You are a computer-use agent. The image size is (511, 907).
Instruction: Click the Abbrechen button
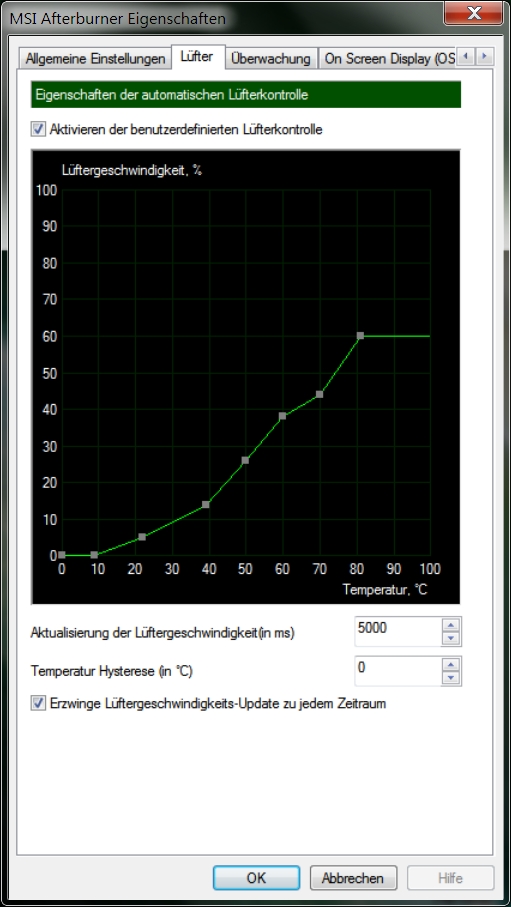tap(353, 877)
